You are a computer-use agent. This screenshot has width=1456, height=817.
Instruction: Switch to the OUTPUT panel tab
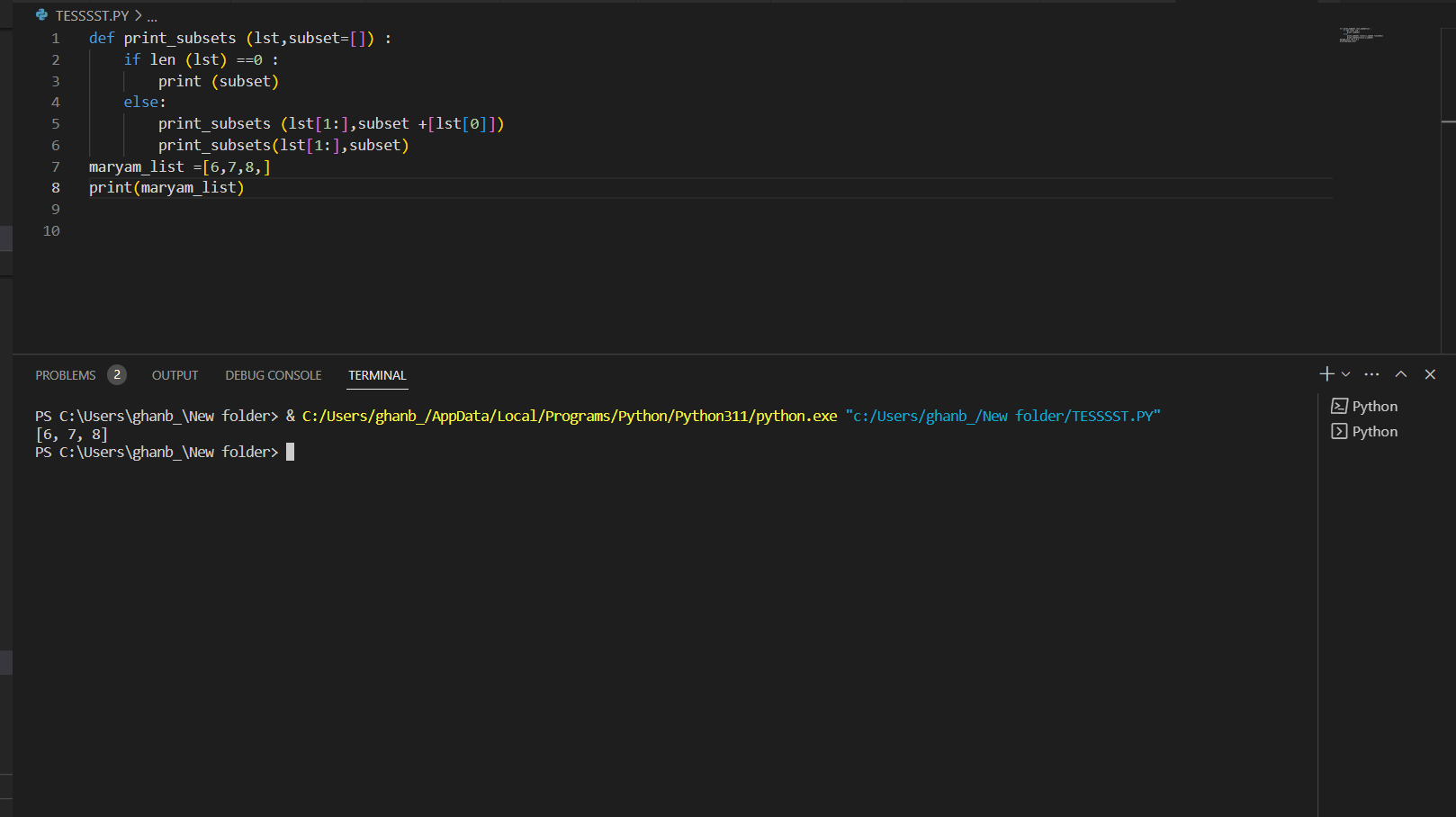pos(175,375)
